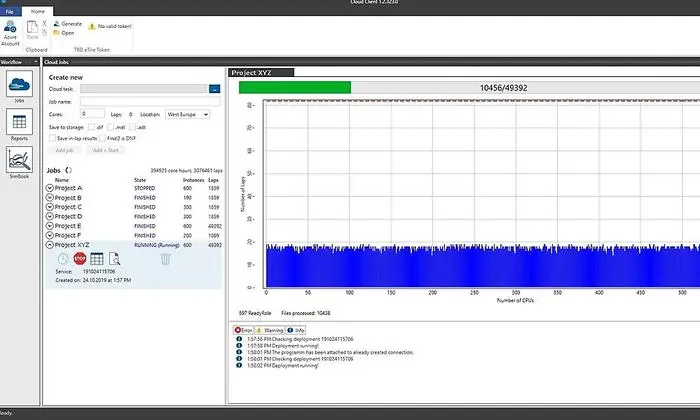Click the Generate token button
This screenshot has width=700, height=420.
(x=67, y=23)
